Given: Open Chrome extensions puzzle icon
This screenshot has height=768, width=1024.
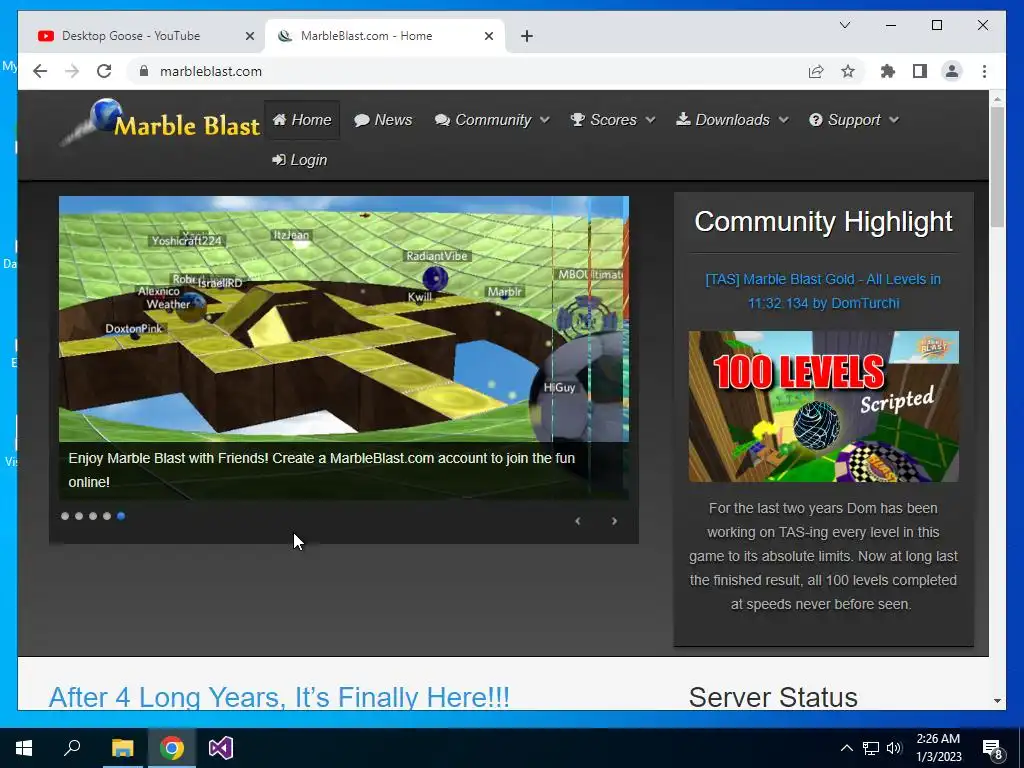Looking at the screenshot, I should 888,71.
